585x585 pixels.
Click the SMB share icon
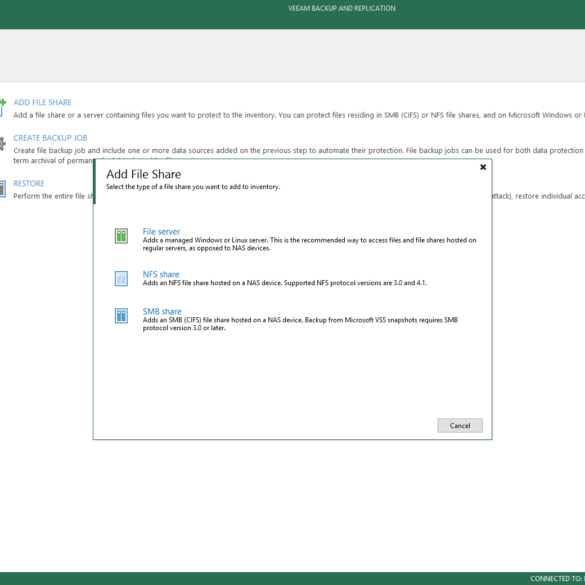click(121, 316)
